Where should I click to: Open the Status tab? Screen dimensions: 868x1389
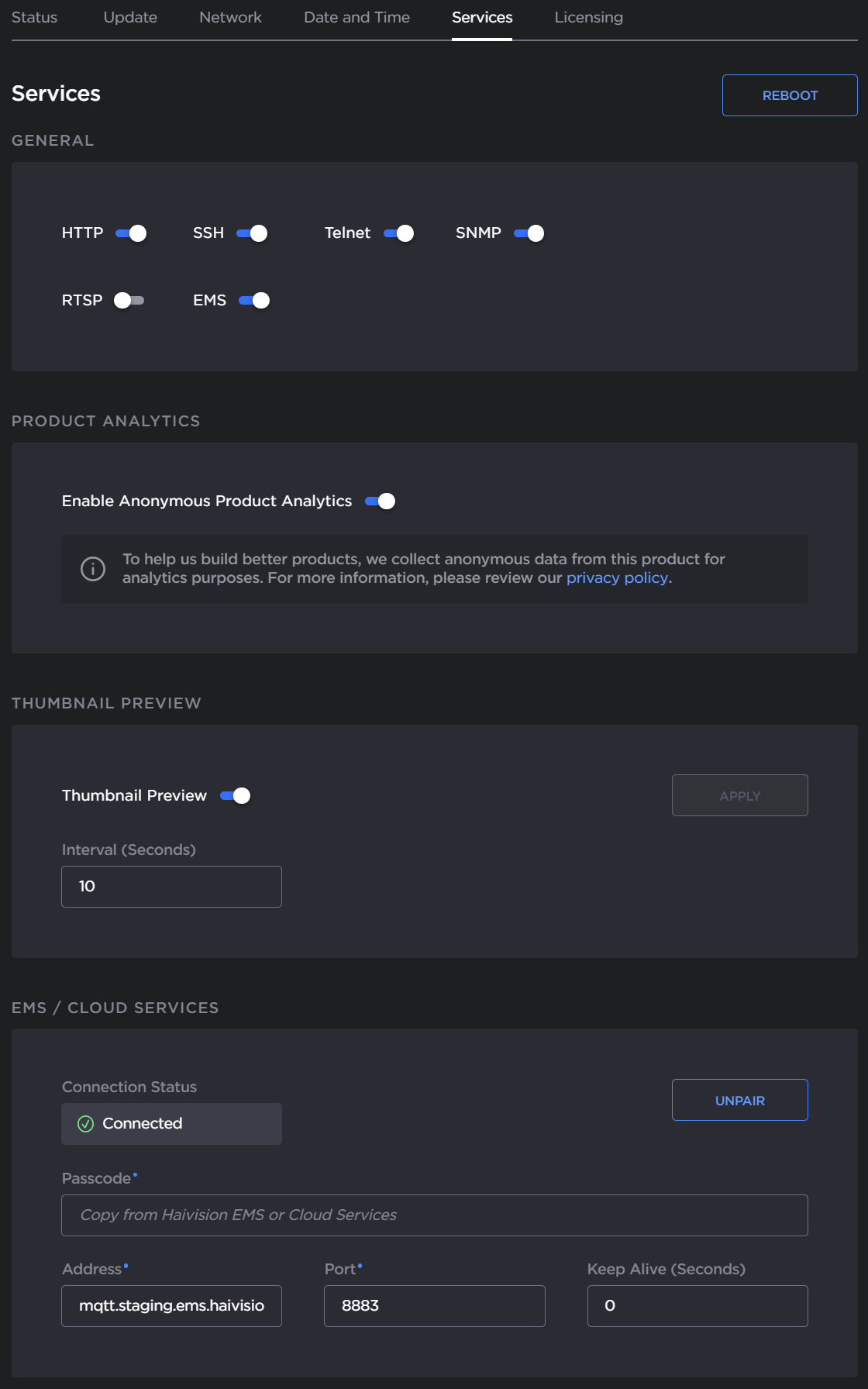pos(35,18)
